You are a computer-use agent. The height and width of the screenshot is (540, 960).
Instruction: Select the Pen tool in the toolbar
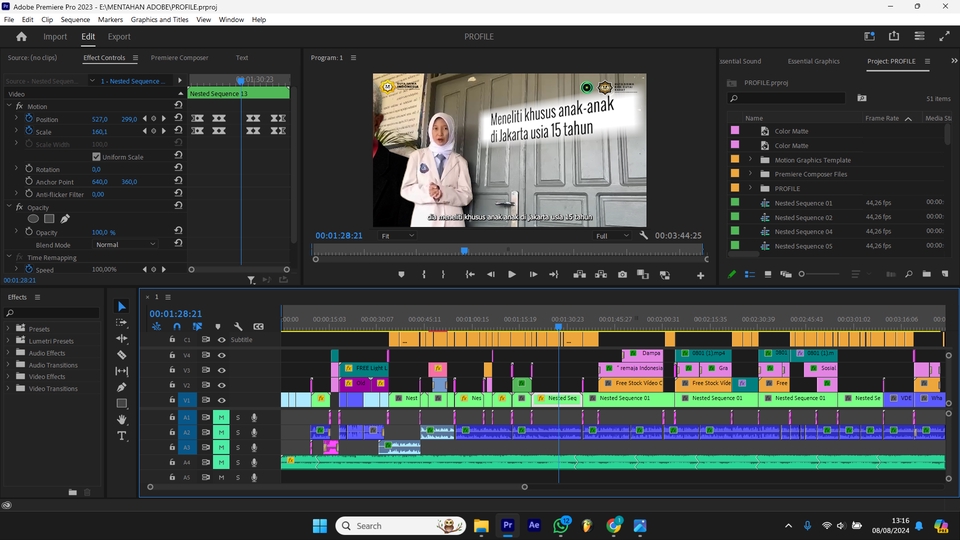122,387
